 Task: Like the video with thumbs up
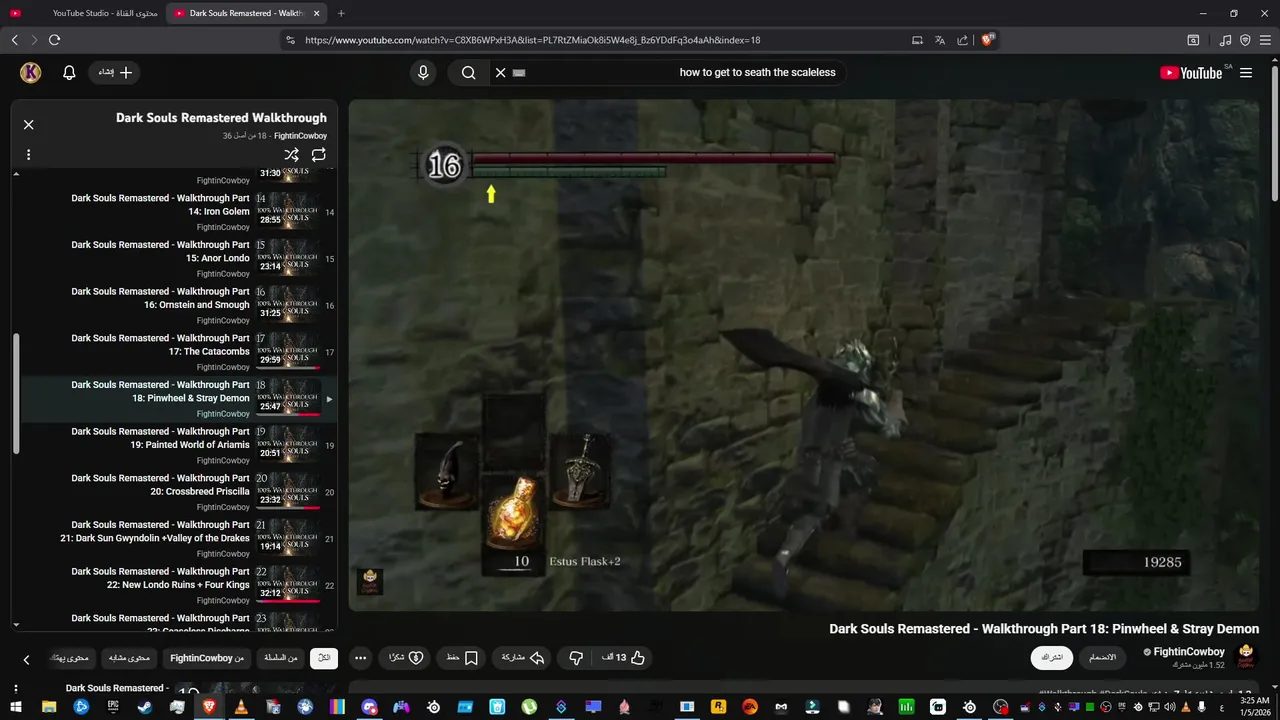(623, 658)
